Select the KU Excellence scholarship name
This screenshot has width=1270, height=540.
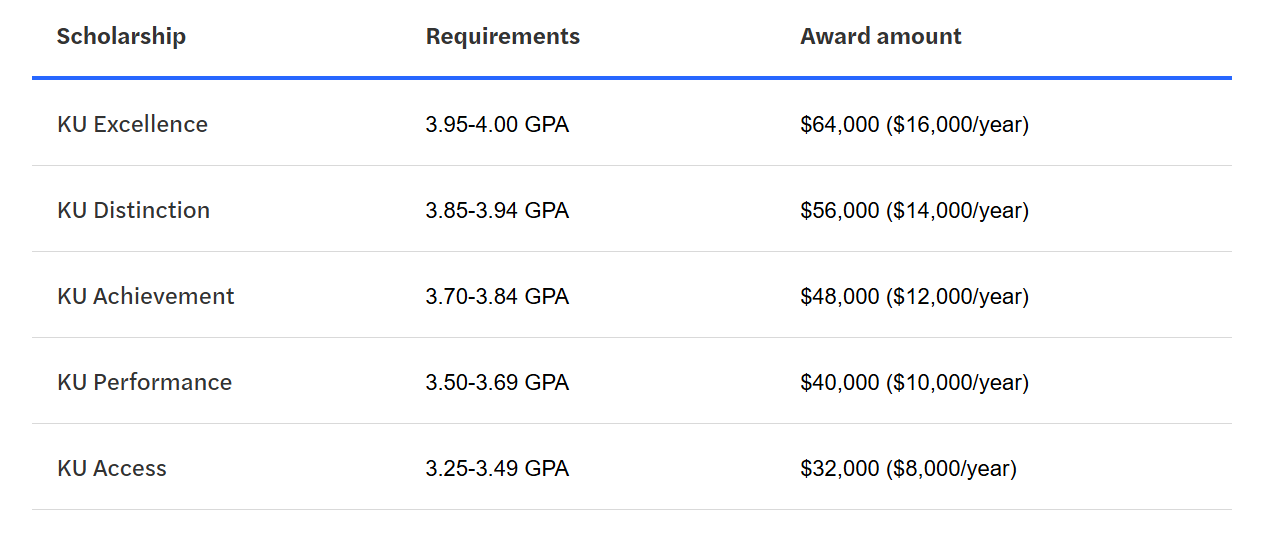(133, 124)
